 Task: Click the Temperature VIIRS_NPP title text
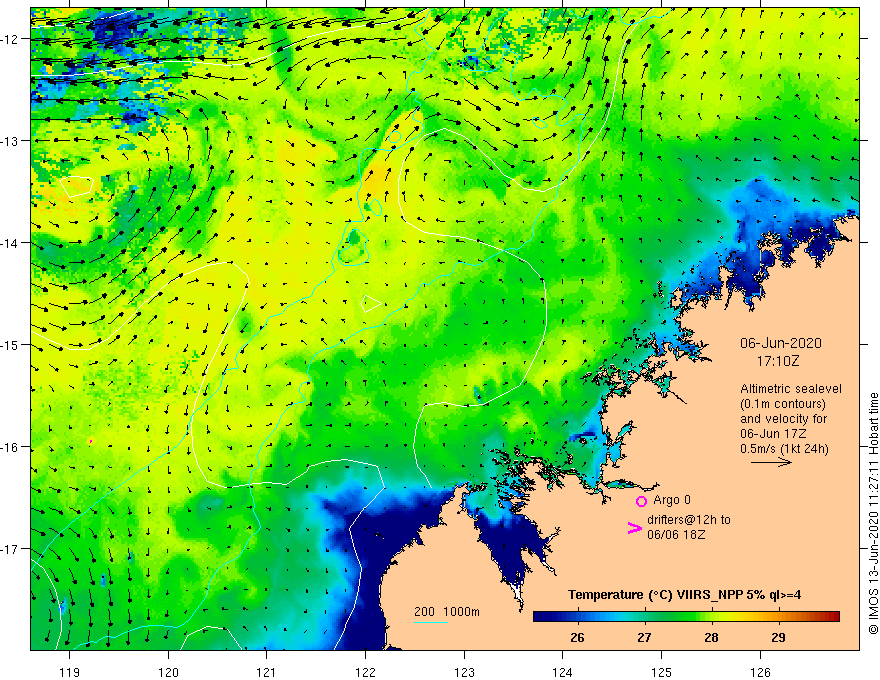coord(684,595)
